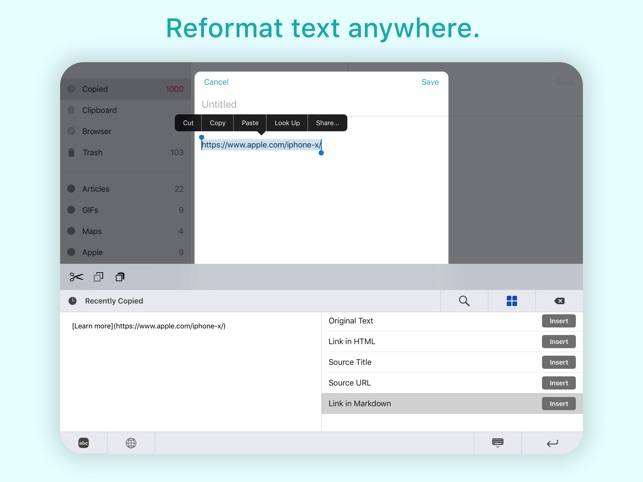643x482 pixels.
Task: Choose Look Up in the popup menu
Action: point(287,123)
